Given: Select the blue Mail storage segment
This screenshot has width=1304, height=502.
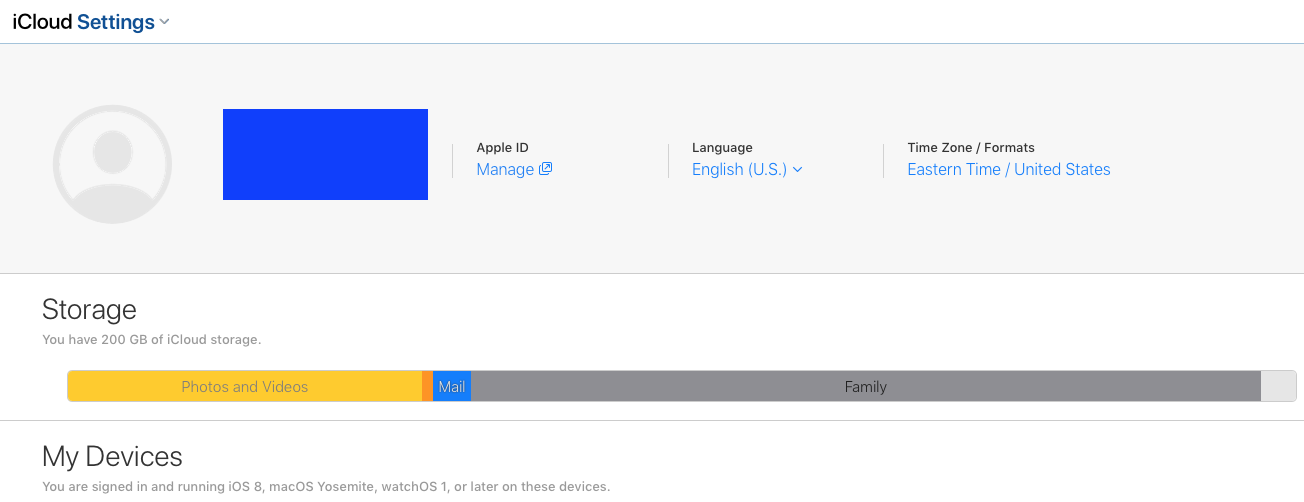Looking at the screenshot, I should pyautogui.click(x=452, y=387).
